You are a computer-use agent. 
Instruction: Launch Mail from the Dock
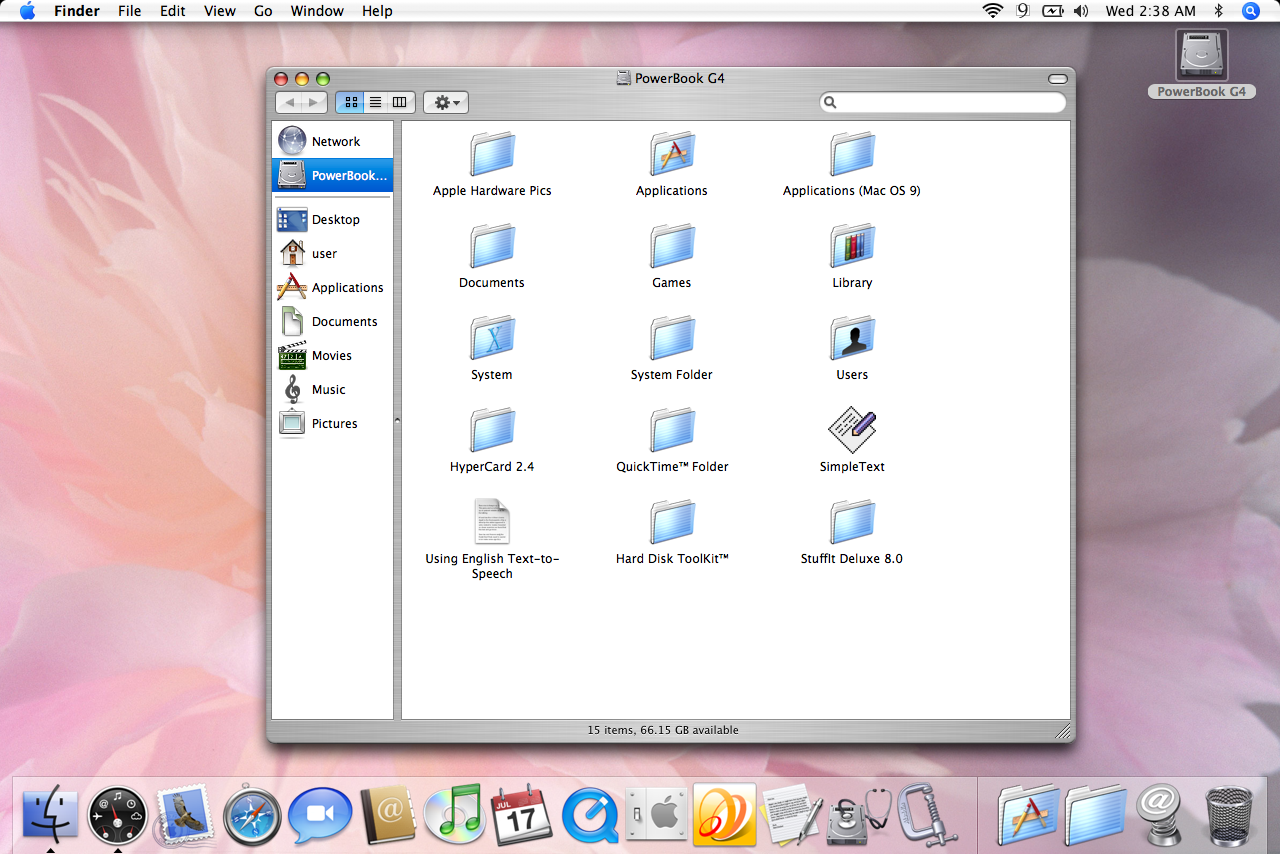point(184,813)
